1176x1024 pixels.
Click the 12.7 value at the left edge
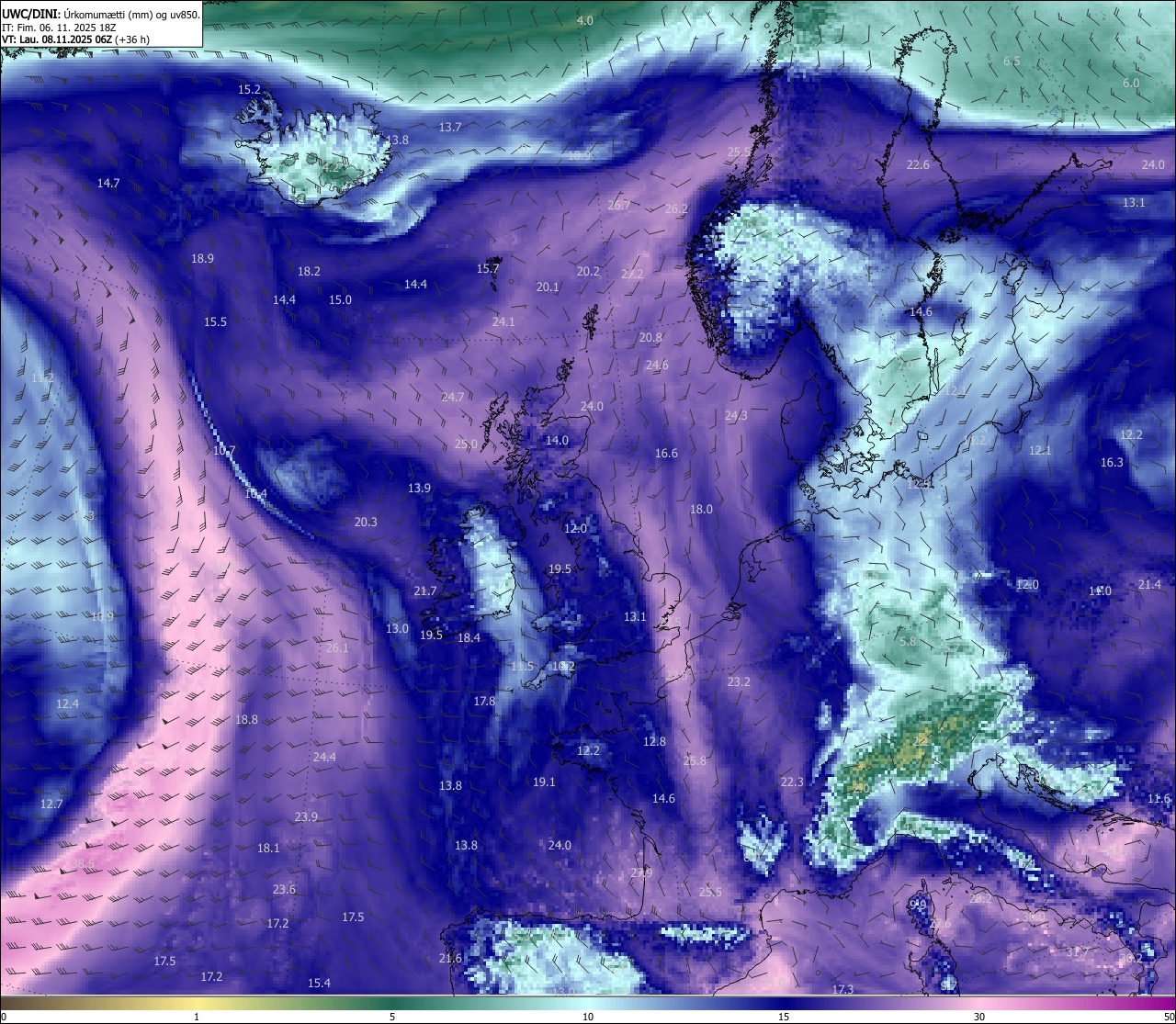[x=51, y=805]
